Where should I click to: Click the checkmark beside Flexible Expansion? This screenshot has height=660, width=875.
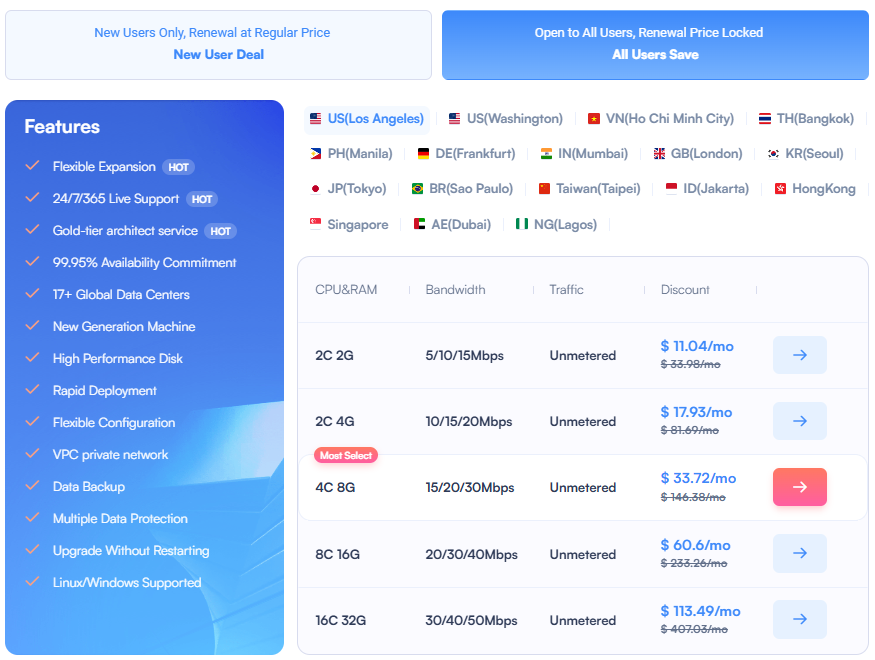[x=32, y=167]
